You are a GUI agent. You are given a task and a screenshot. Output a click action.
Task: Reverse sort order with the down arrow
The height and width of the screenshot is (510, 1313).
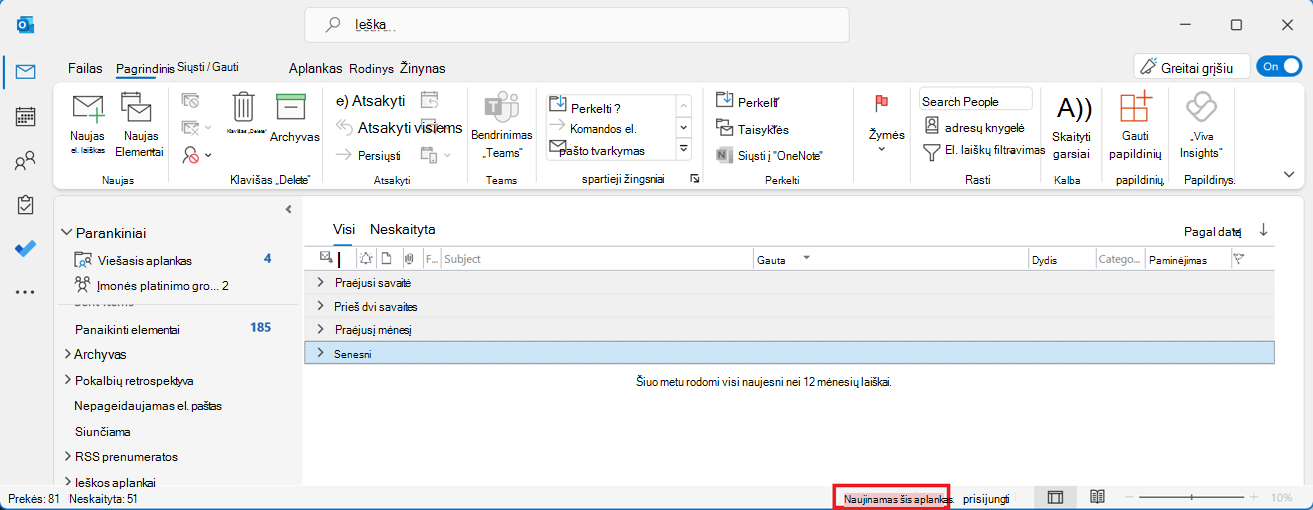pyautogui.click(x=1264, y=230)
